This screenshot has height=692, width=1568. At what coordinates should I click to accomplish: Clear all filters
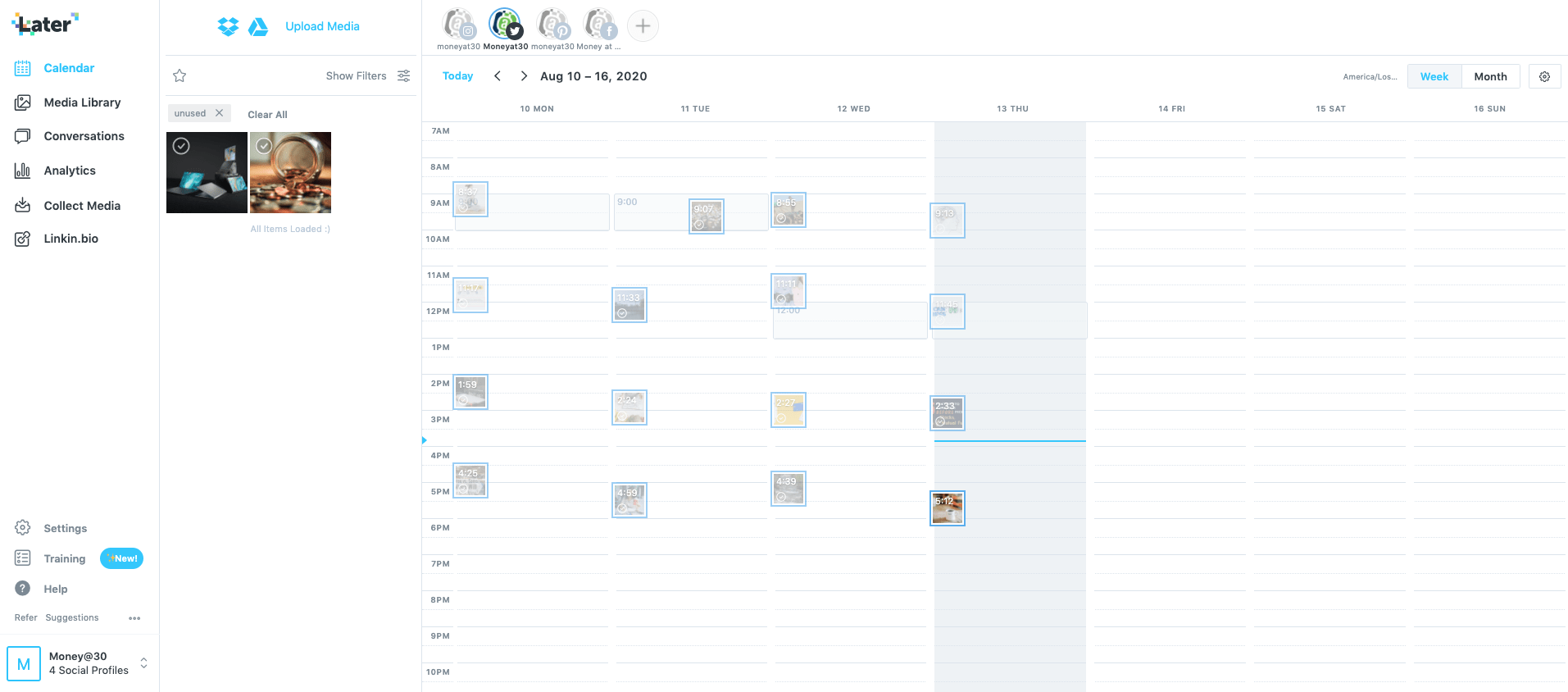coord(267,115)
